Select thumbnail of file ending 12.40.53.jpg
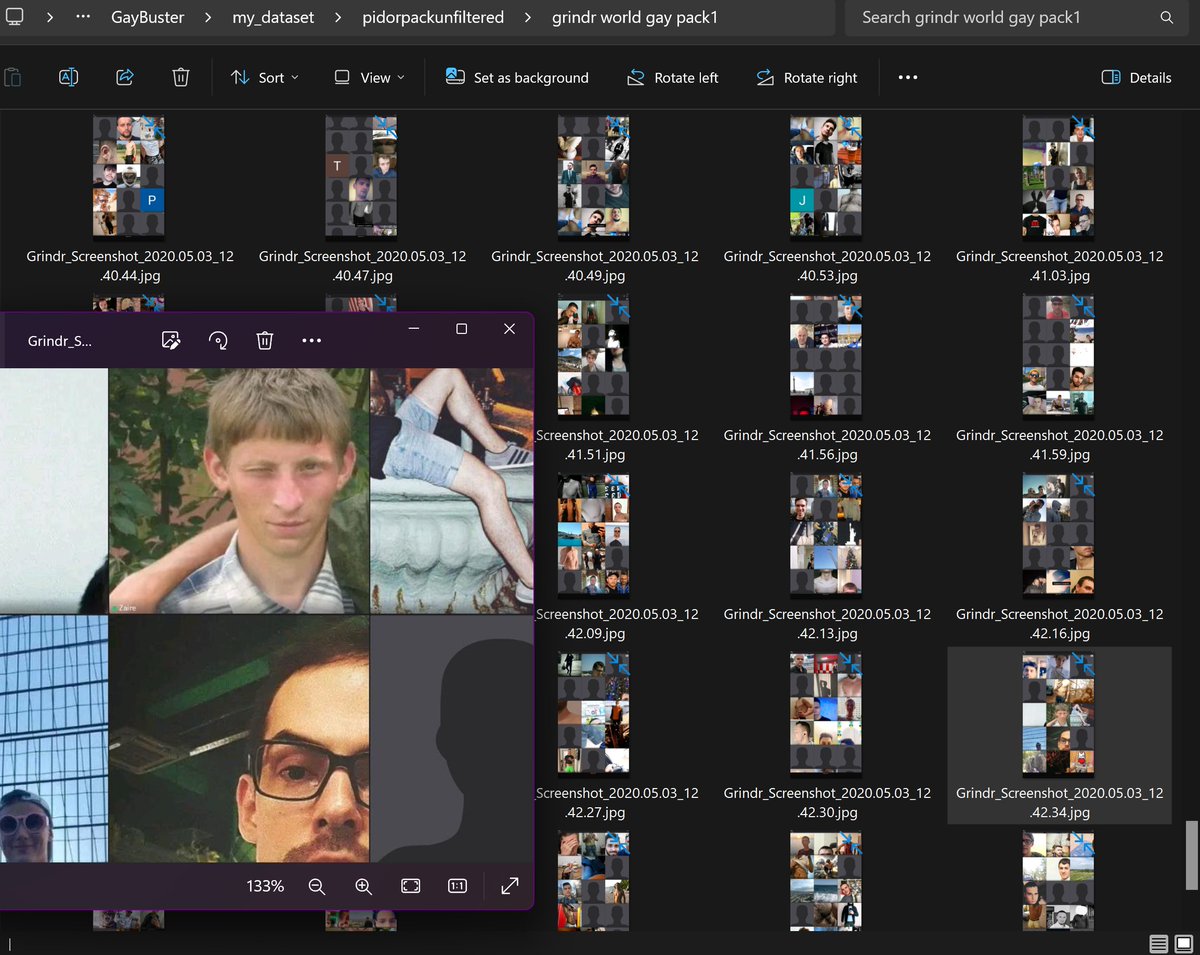 point(826,179)
